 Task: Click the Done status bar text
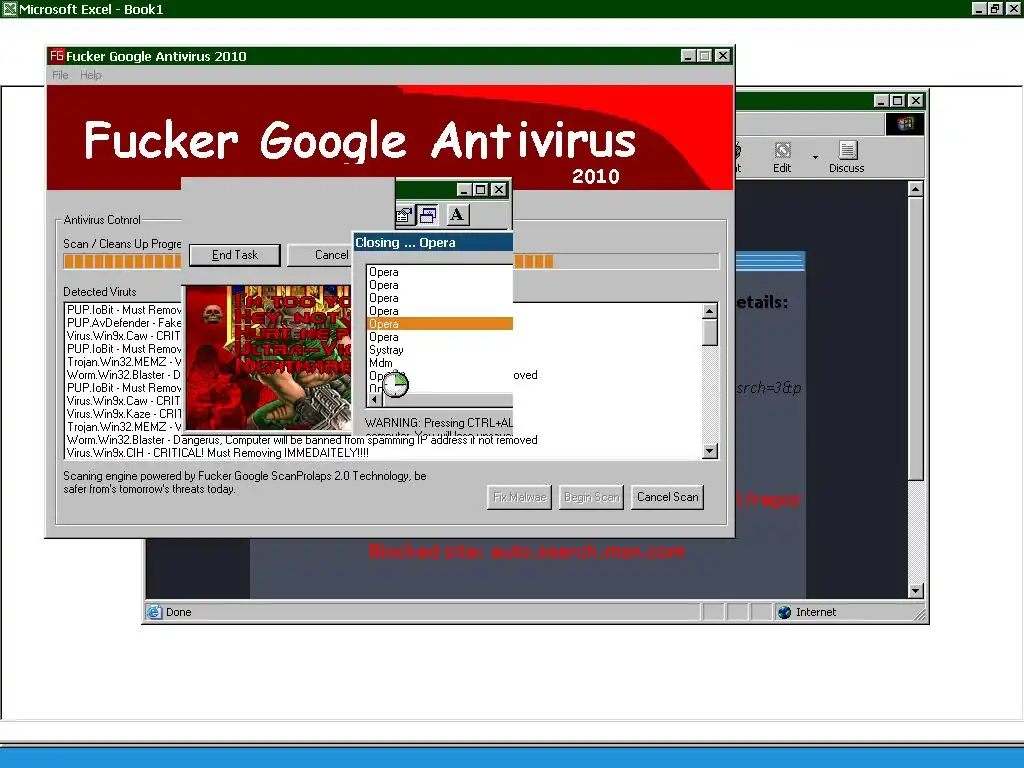pos(178,612)
